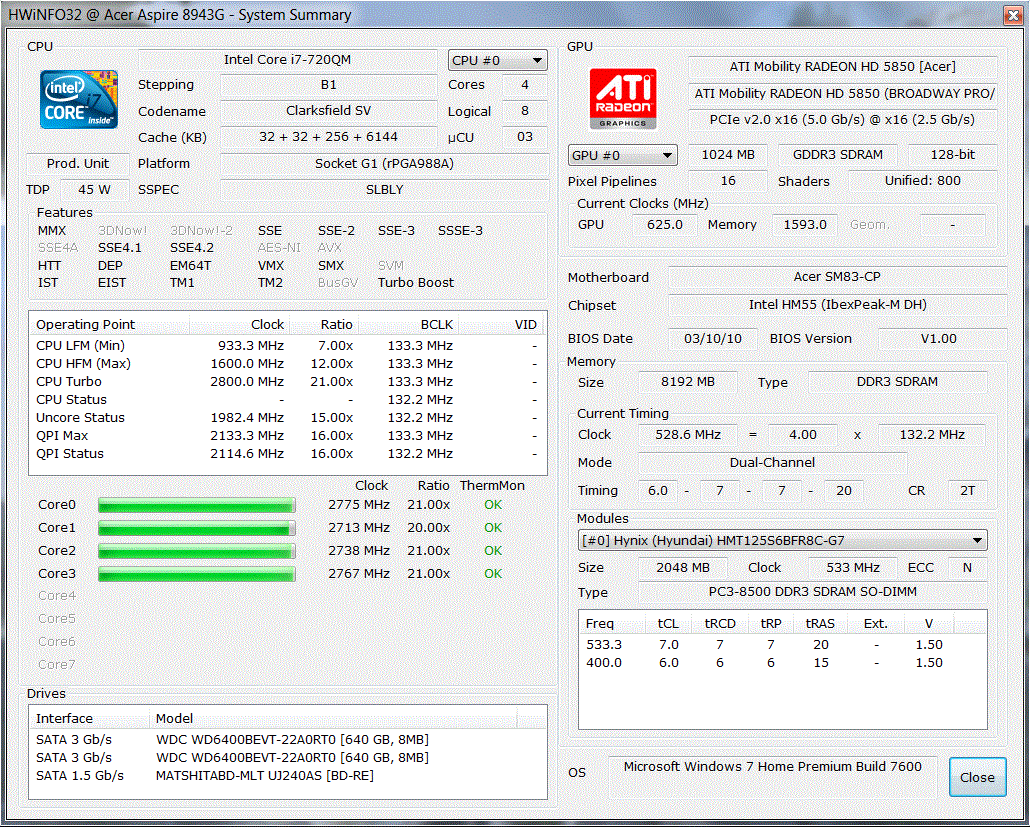This screenshot has width=1030, height=827.
Task: Click the ATI Radeon Graphics logo
Action: click(623, 99)
